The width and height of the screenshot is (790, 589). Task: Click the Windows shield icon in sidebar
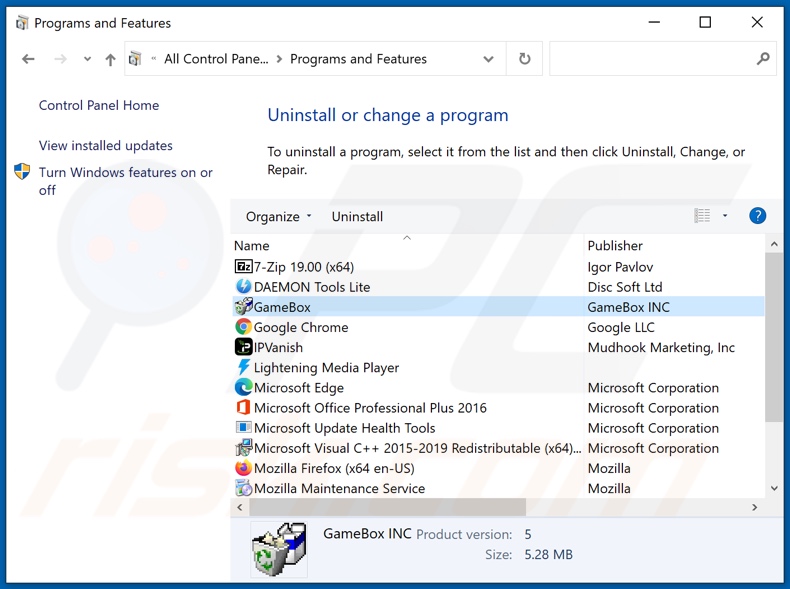pos(22,172)
